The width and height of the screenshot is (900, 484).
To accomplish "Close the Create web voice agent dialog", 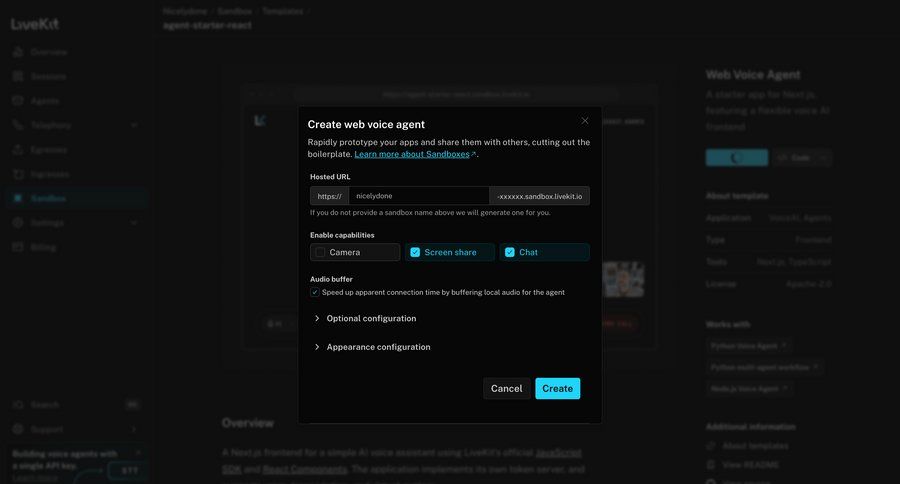I will [x=584, y=121].
